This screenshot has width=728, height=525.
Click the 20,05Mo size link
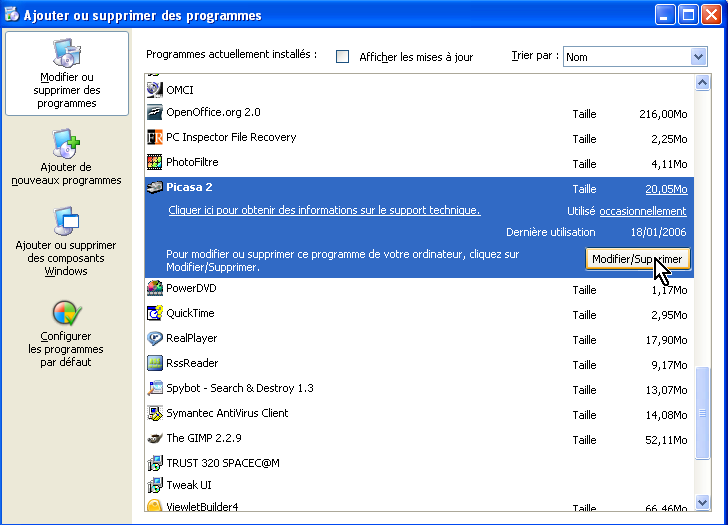(666, 189)
